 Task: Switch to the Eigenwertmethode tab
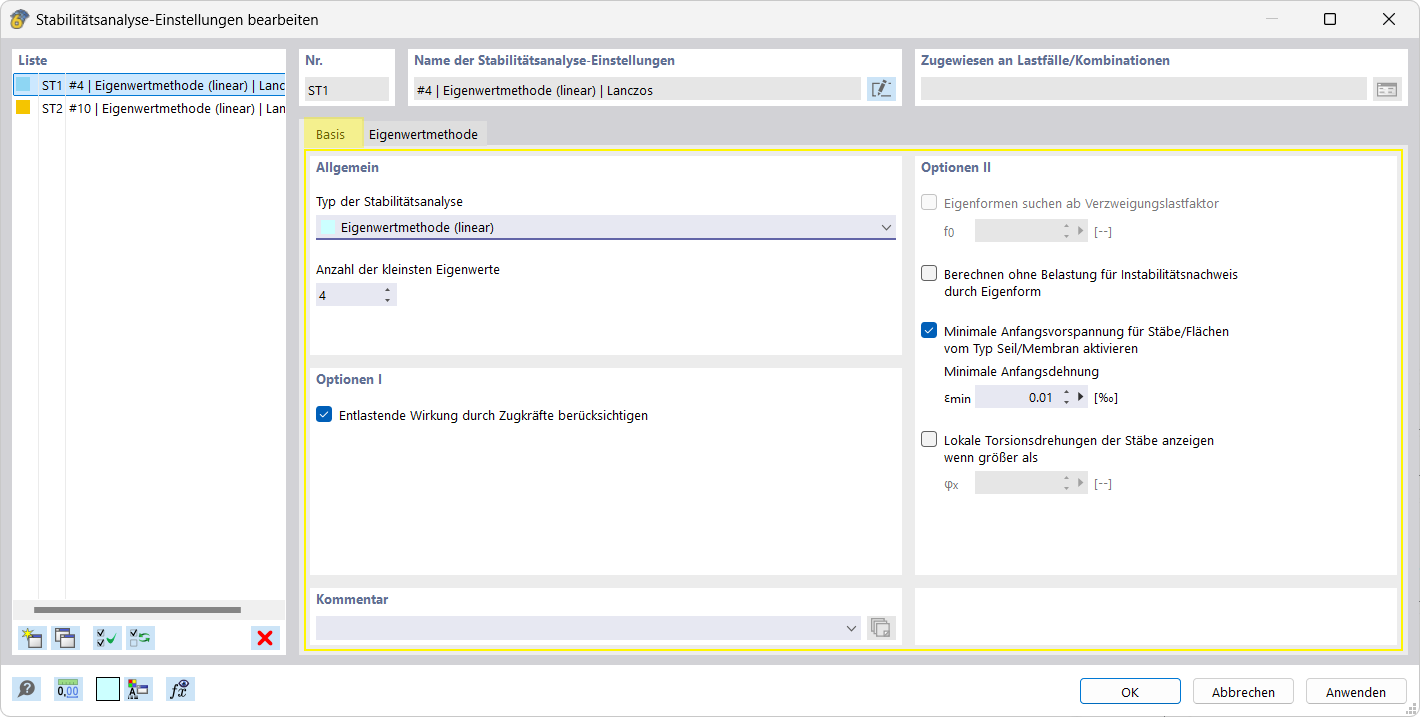[x=423, y=131]
